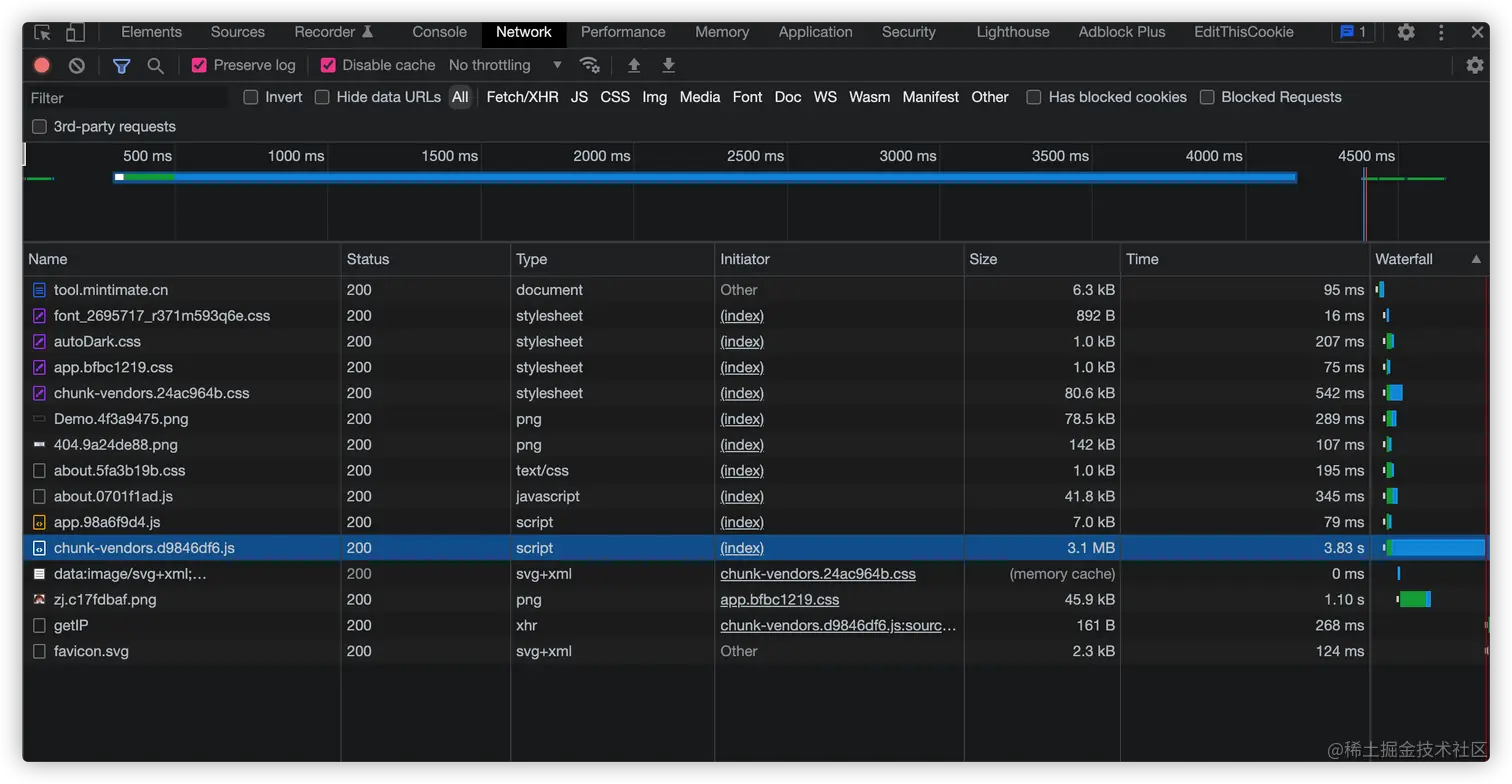Screen dimensions: 1512x784
Task: Filter requests by JS type
Action: pyautogui.click(x=580, y=97)
